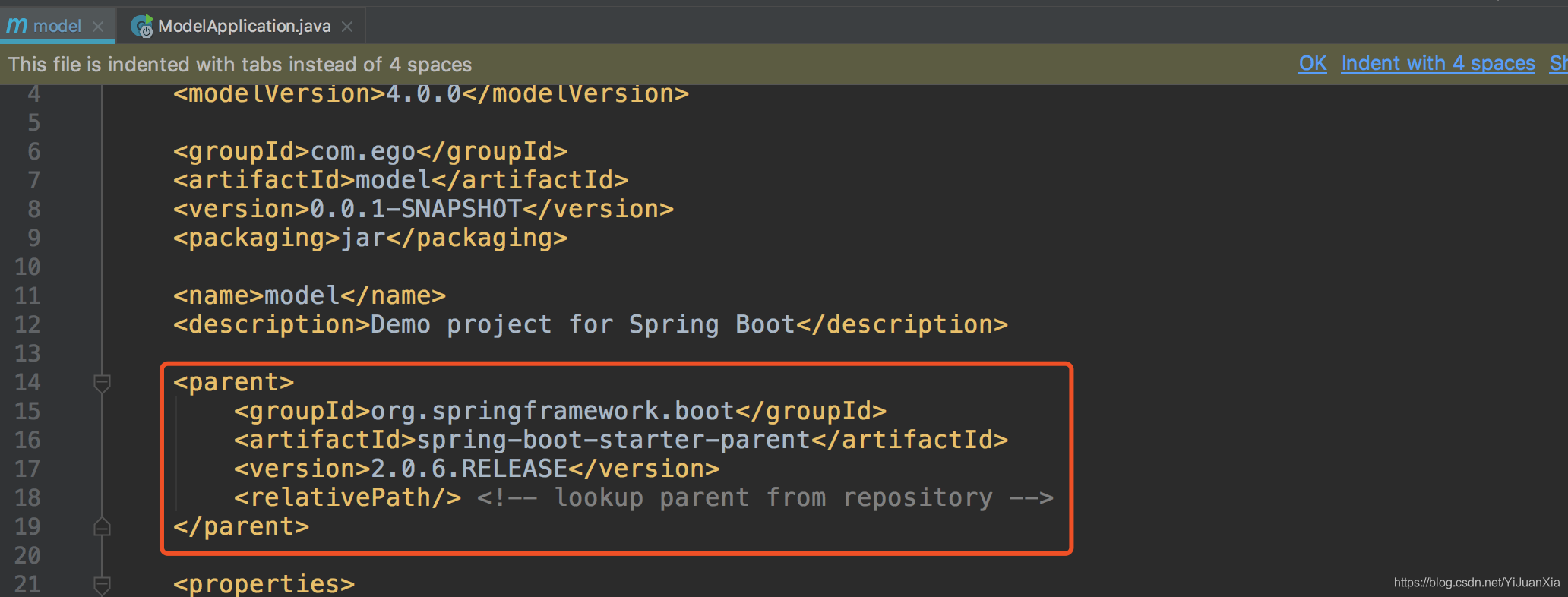Click the closing </parent> tag
The width and height of the screenshot is (1568, 597).
pos(241,527)
